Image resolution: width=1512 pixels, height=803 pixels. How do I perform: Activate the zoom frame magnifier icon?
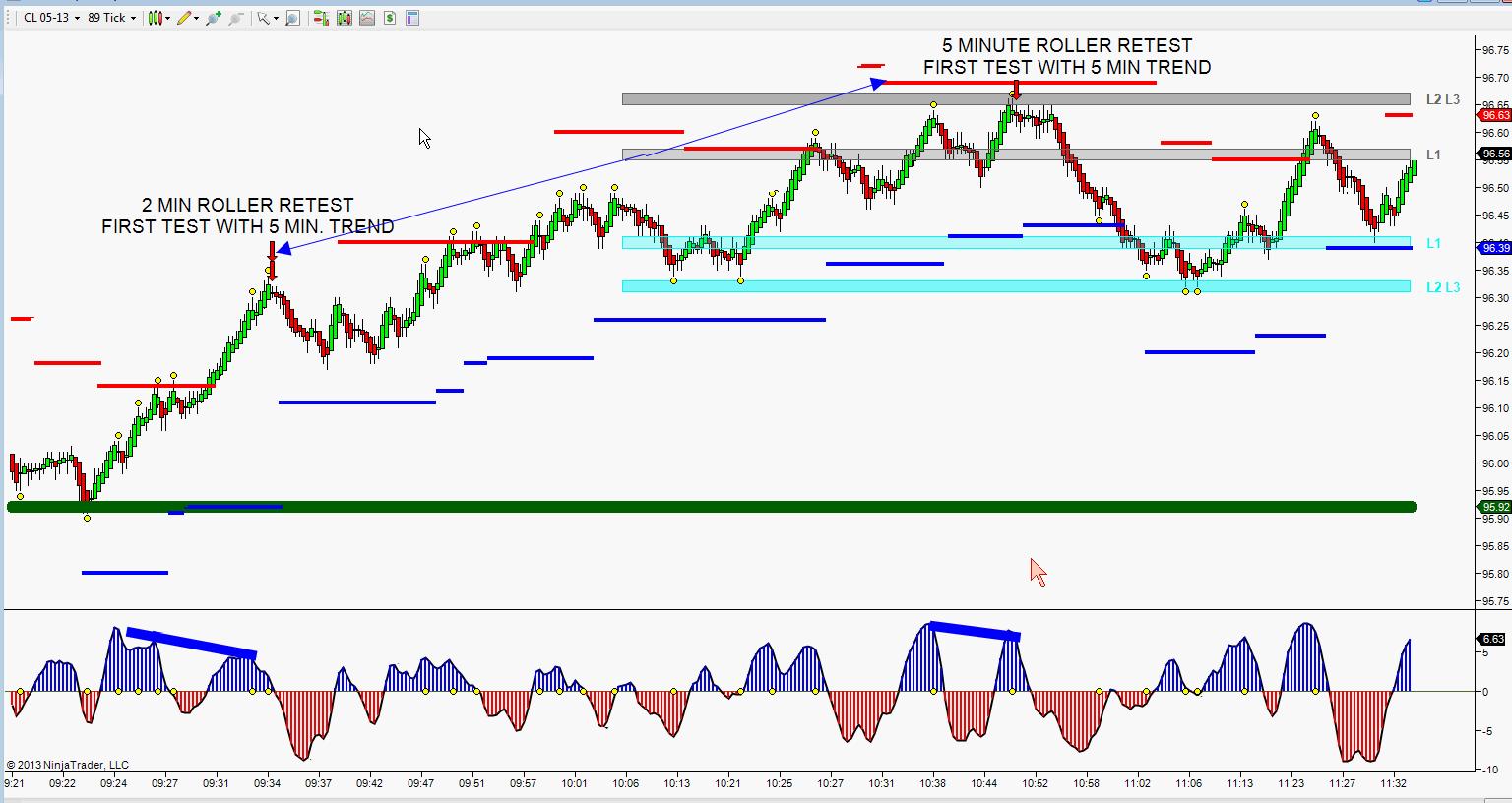coord(292,18)
